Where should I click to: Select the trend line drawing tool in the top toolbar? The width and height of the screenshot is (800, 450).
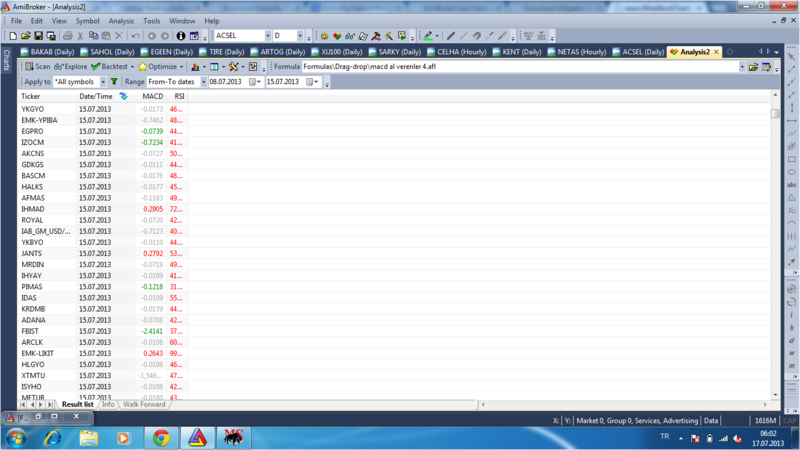[451, 36]
